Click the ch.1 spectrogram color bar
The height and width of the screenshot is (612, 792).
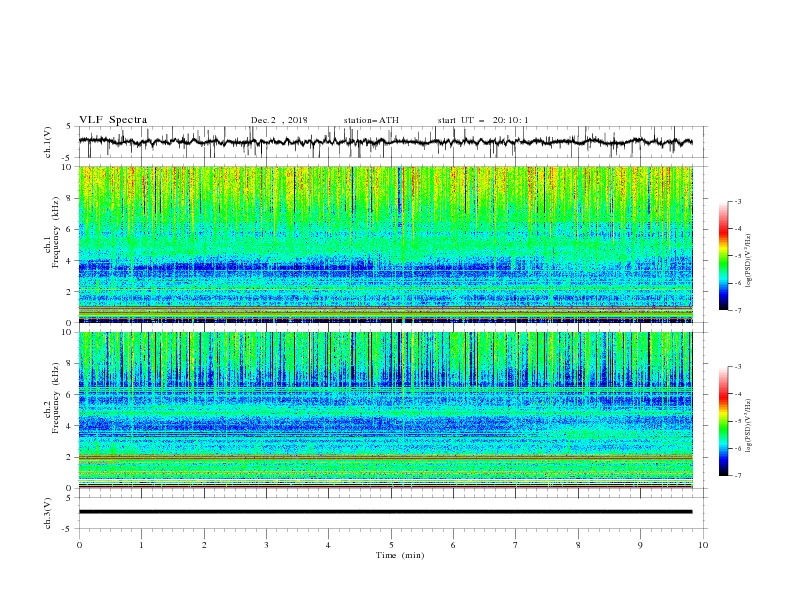723,256
